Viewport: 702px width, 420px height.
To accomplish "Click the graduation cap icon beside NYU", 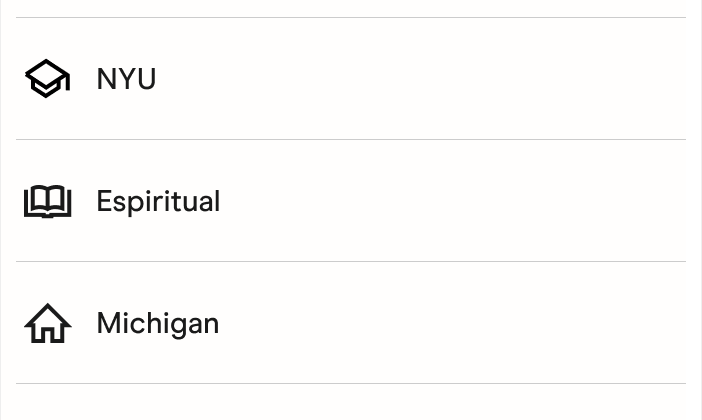I will click(x=47, y=79).
